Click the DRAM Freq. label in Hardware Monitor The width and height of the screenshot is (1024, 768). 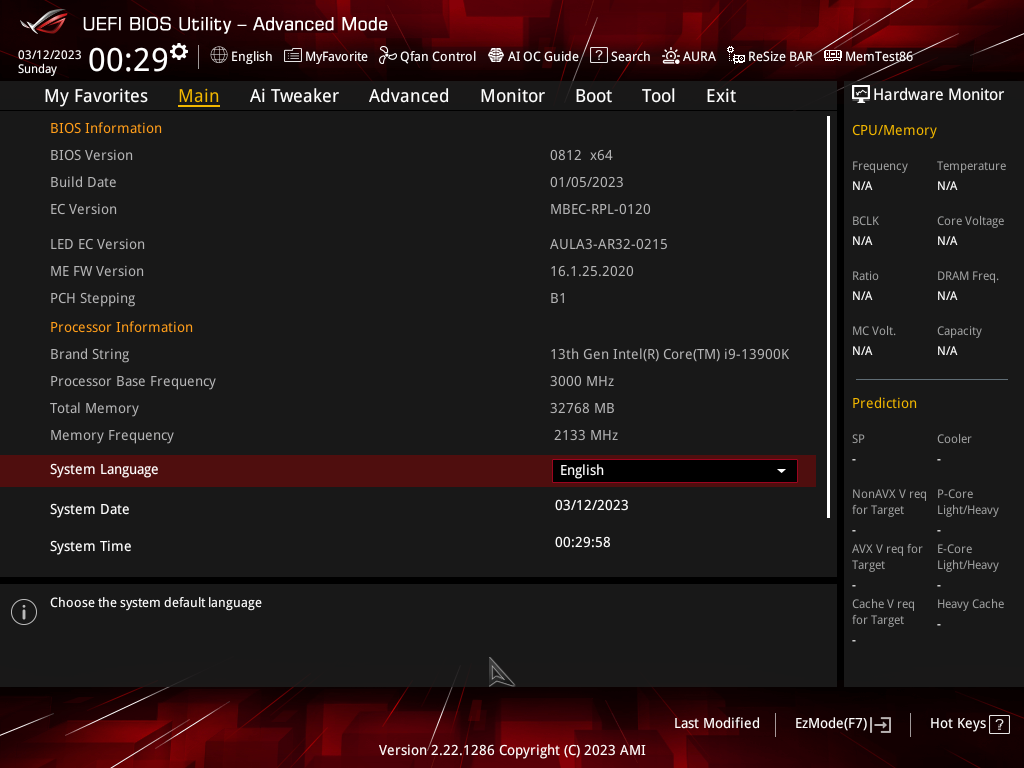tap(968, 276)
